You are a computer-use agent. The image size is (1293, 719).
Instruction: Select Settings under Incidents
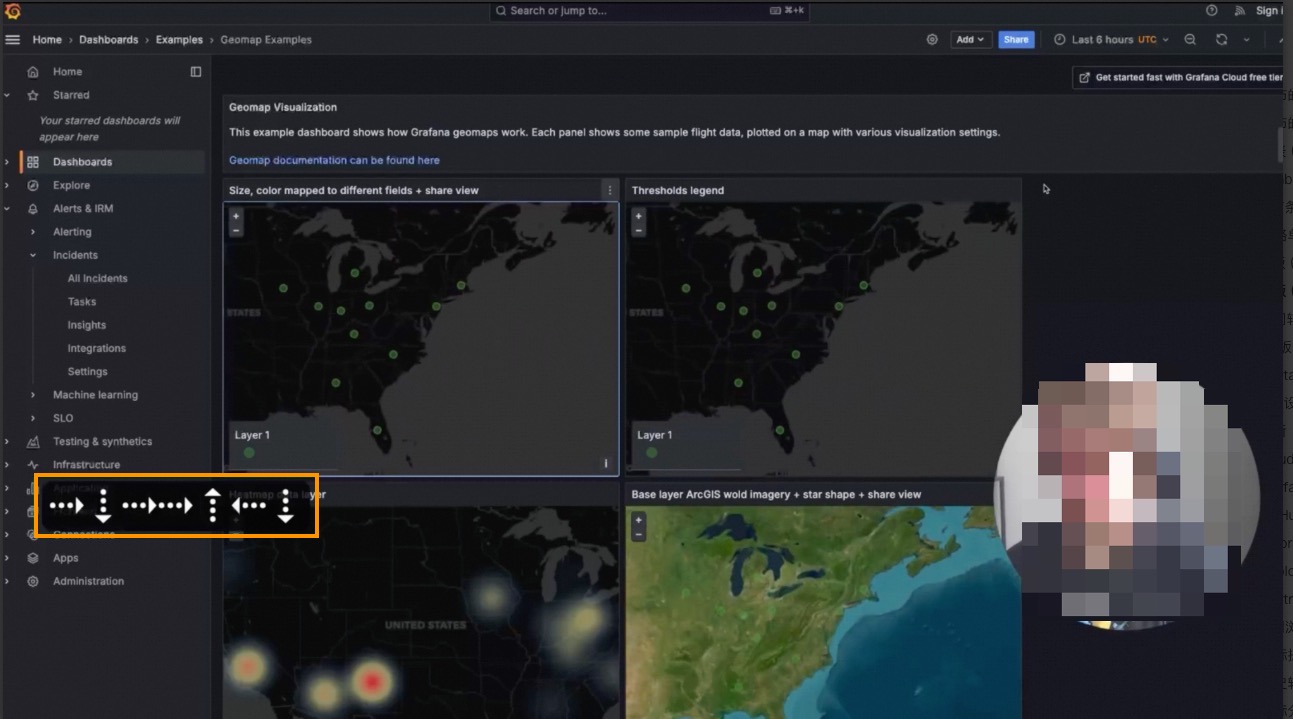(x=88, y=371)
